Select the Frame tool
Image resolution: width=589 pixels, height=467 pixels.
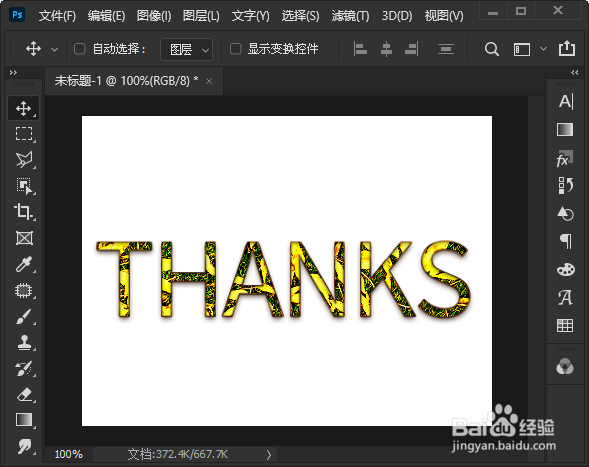tap(24, 238)
